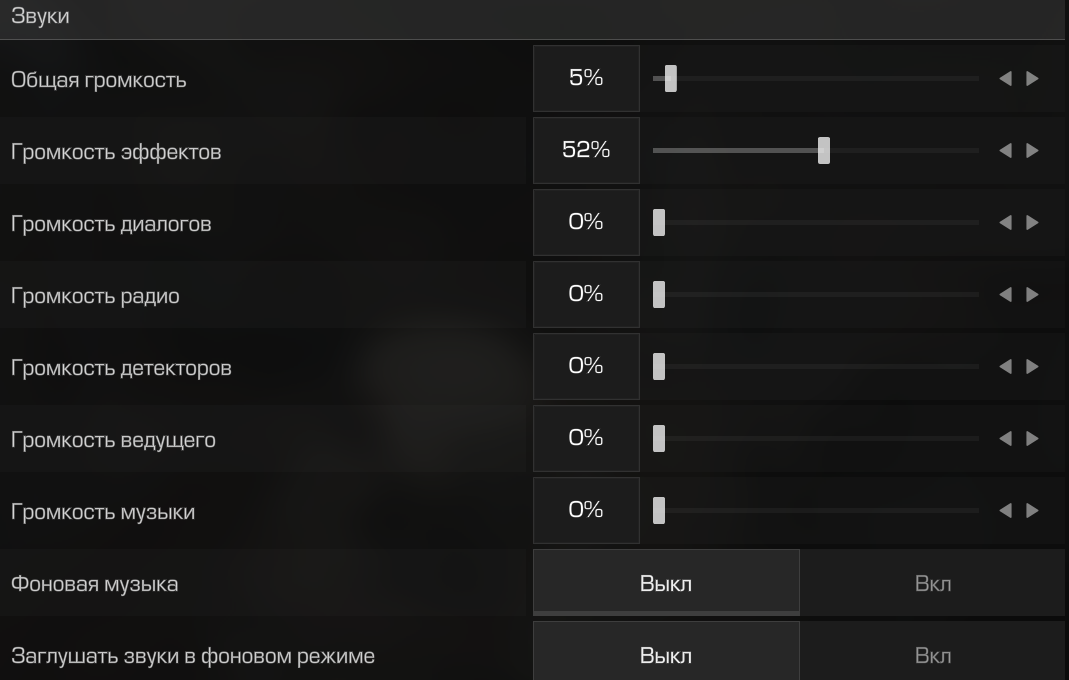Click the Звуки section header
The width and height of the screenshot is (1069, 680).
40,18
